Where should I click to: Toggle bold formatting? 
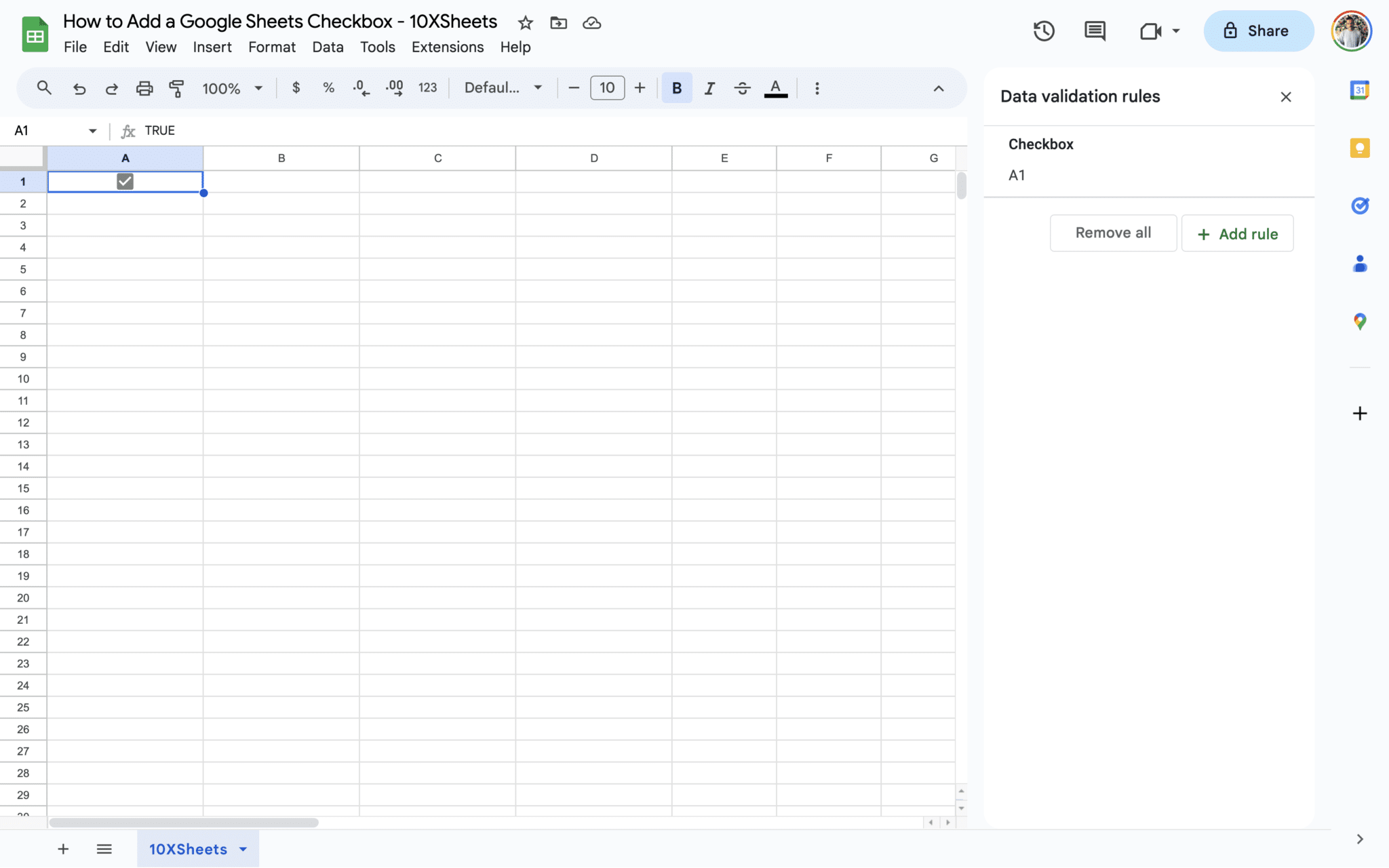click(676, 88)
